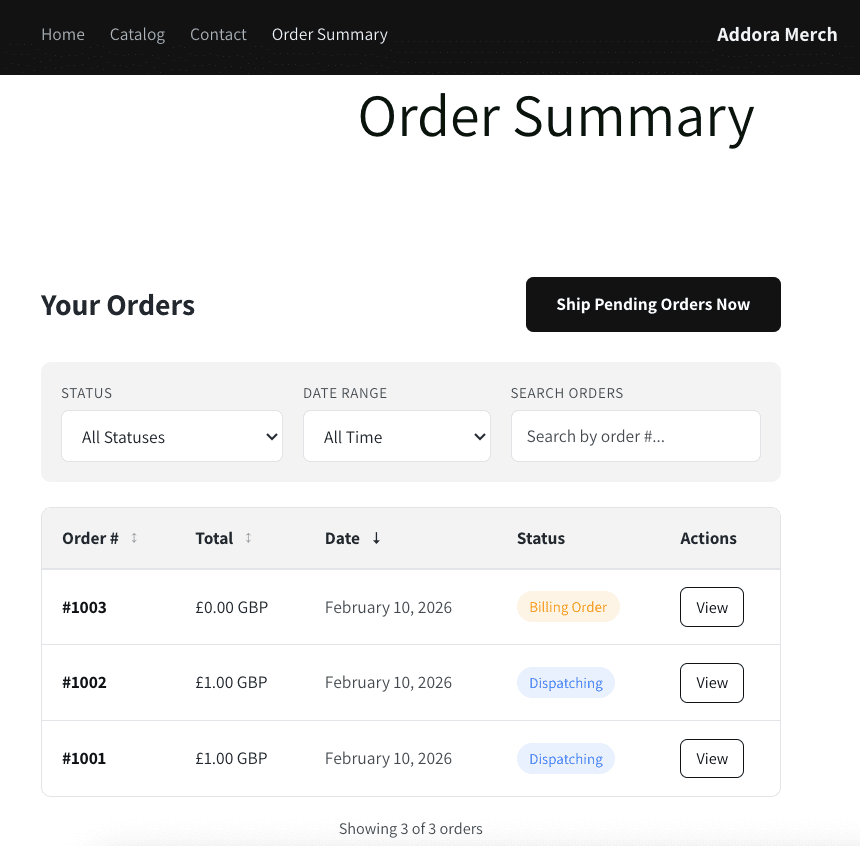This screenshot has width=860, height=846.
Task: Click View button for order #1002
Action: [x=711, y=683]
